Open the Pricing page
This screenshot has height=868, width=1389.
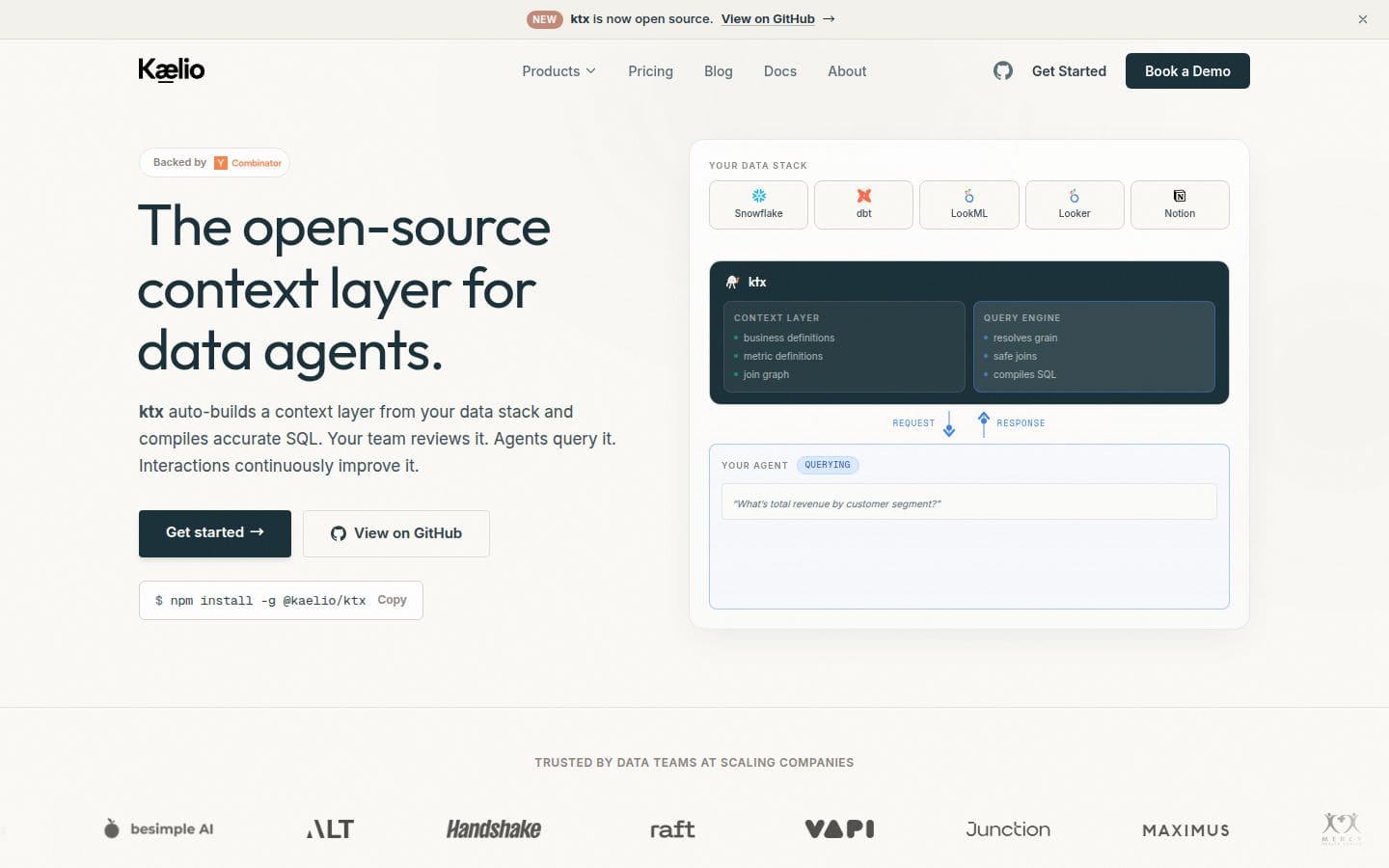(x=650, y=71)
